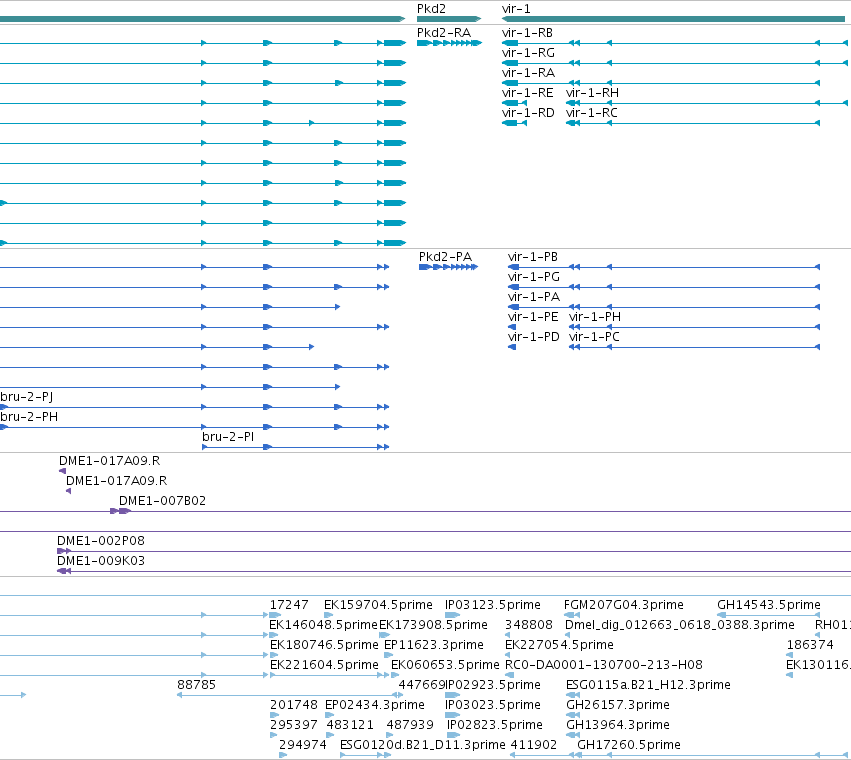Screen dimensions: 851x760
Task: Click the Pkd2-PA protein glyph
Action: (448, 268)
